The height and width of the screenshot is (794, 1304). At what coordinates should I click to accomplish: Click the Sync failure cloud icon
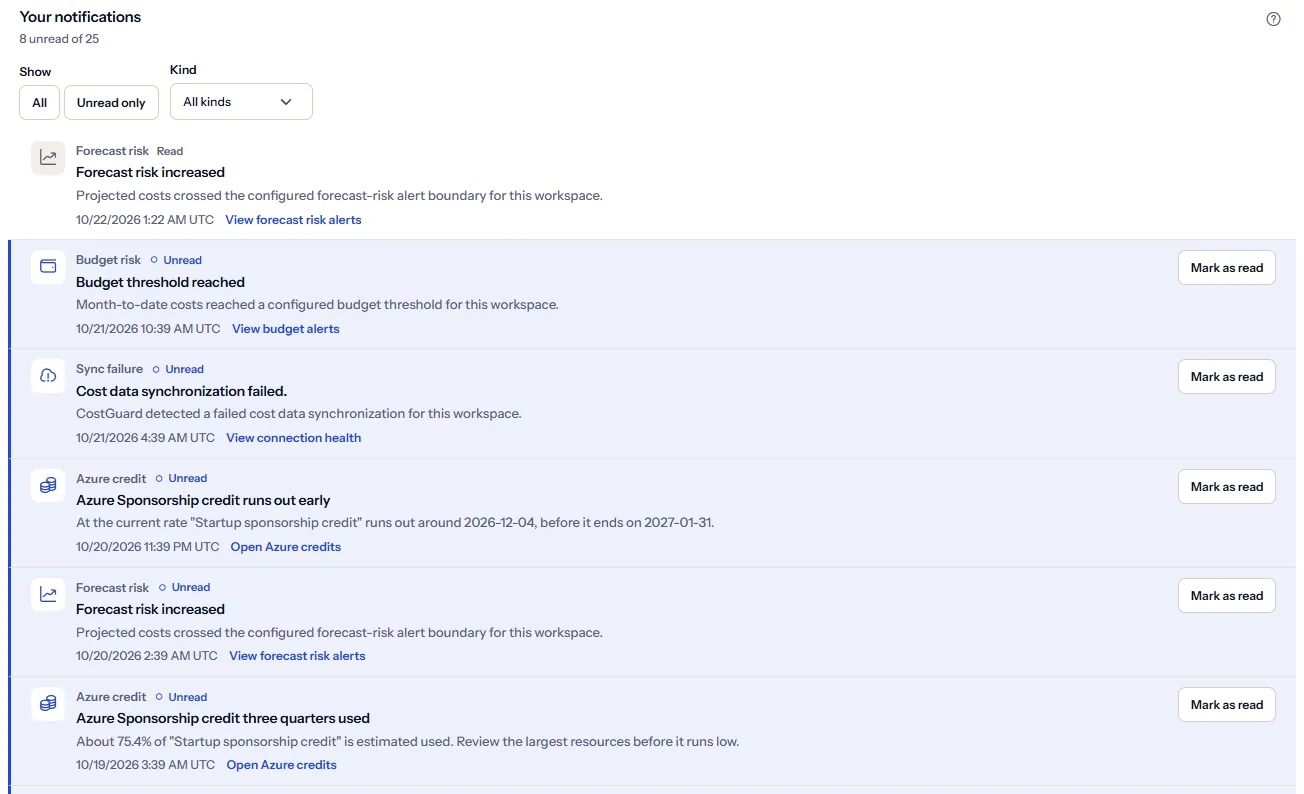point(48,376)
